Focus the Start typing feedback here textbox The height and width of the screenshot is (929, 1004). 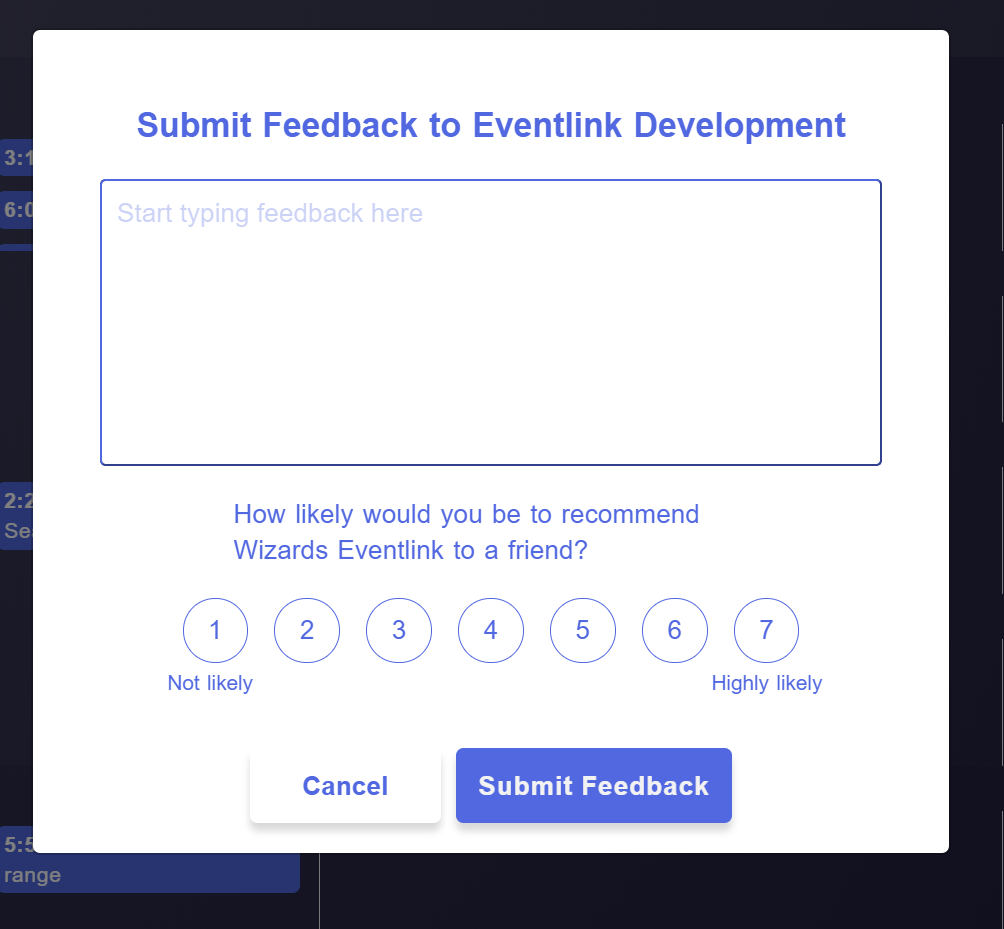click(x=491, y=322)
